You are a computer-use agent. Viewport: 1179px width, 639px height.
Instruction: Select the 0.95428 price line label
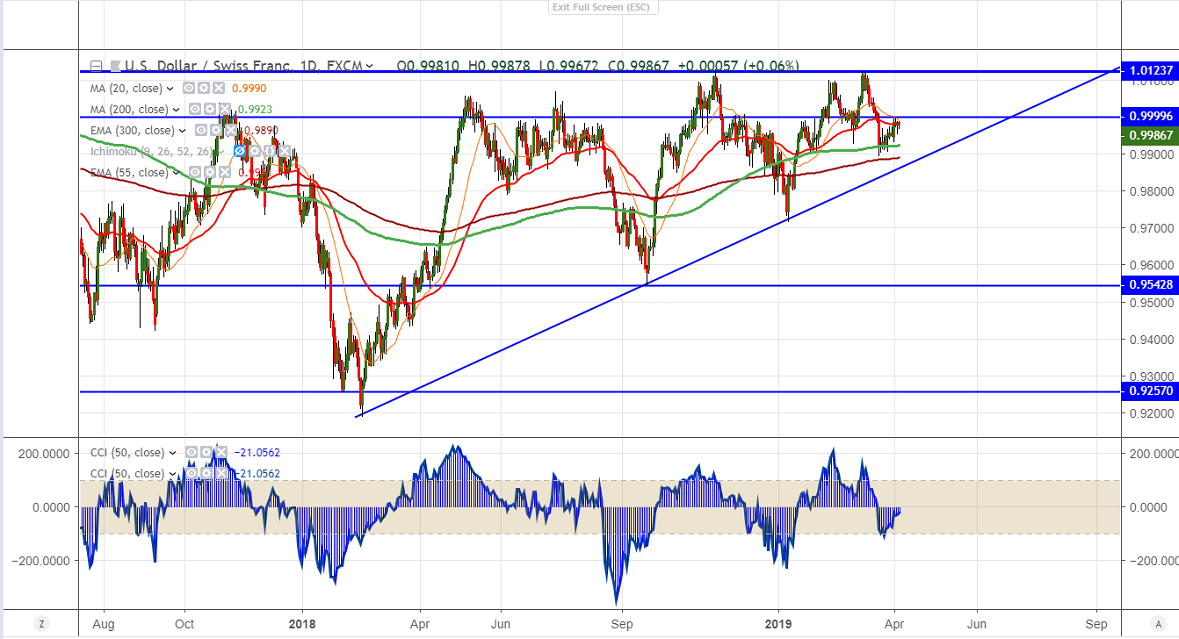coord(1150,285)
